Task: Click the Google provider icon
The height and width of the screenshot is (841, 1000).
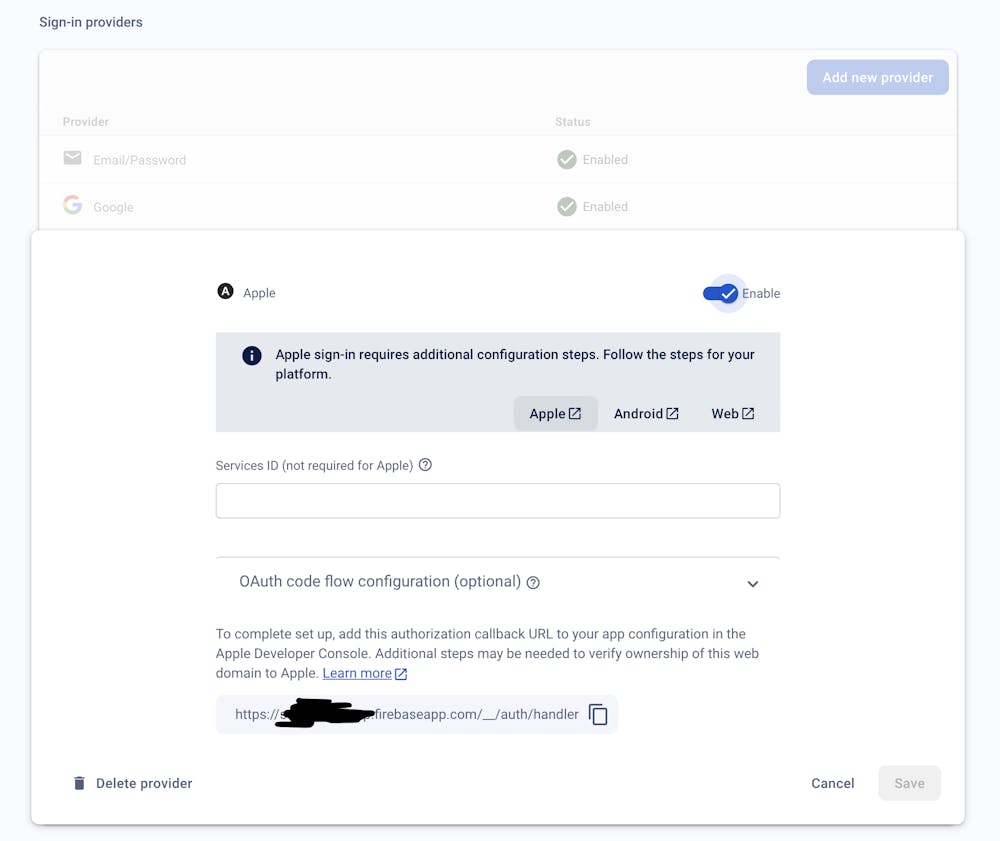Action: pos(72,204)
